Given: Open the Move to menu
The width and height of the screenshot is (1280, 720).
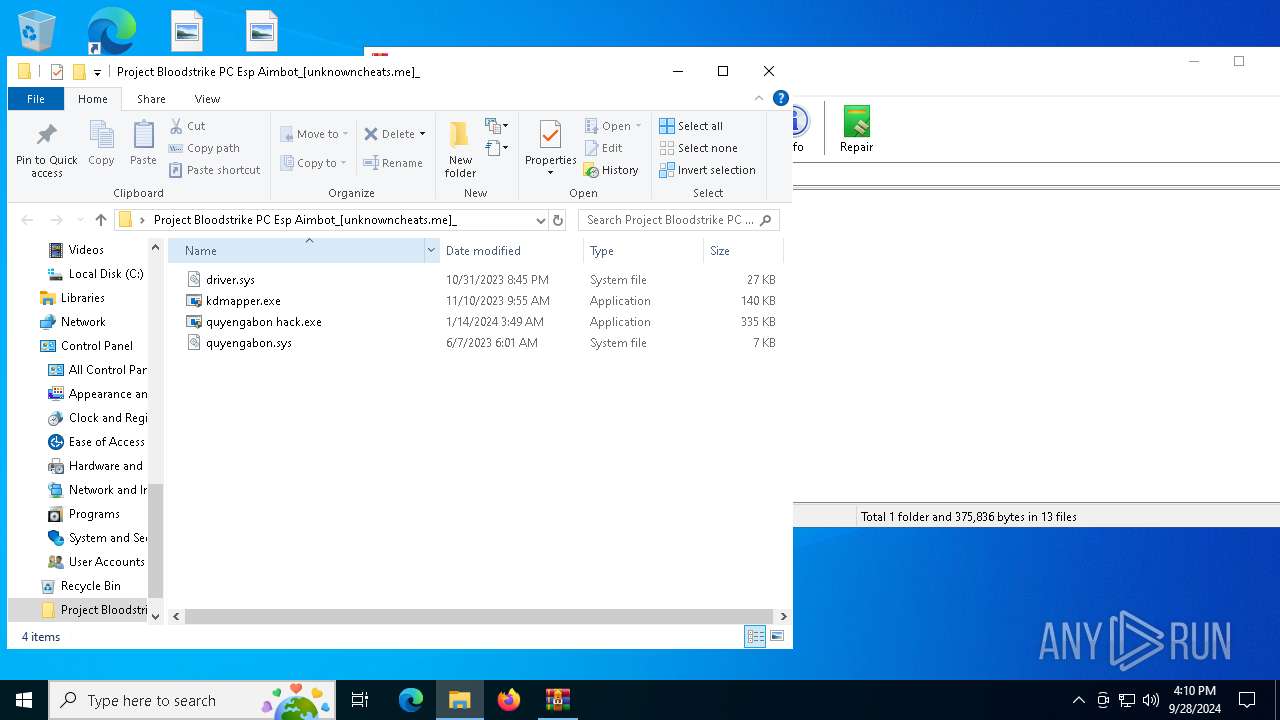Looking at the screenshot, I should 314,134.
